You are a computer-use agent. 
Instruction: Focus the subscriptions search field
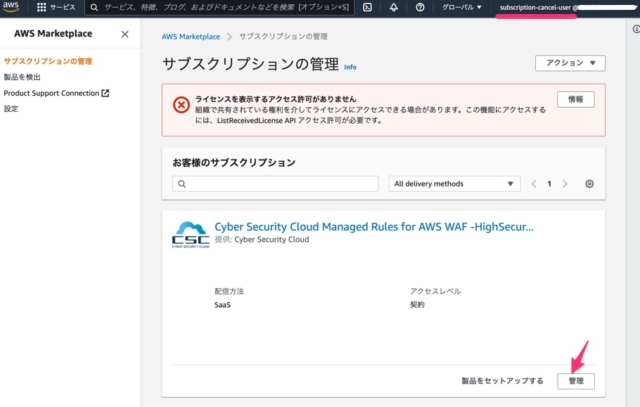[x=275, y=184]
